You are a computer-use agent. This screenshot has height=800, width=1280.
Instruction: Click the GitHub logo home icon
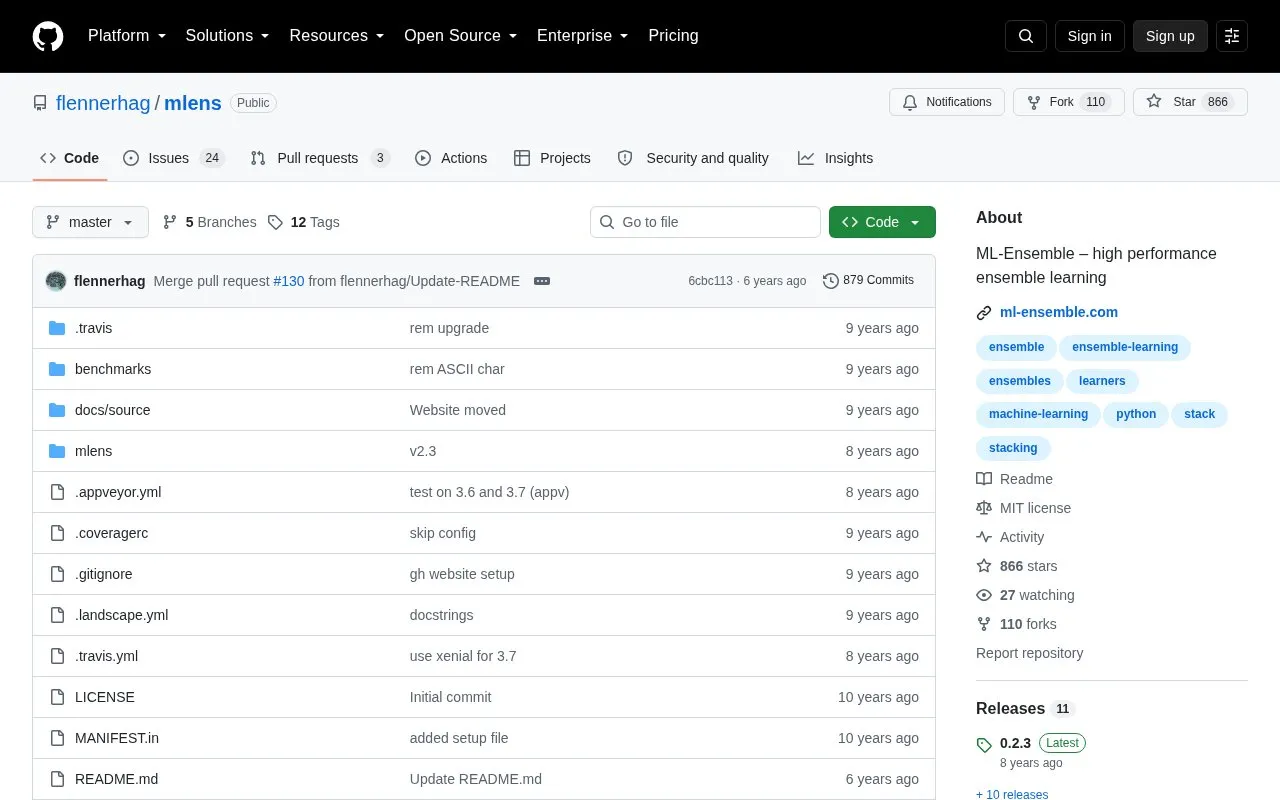(x=48, y=36)
